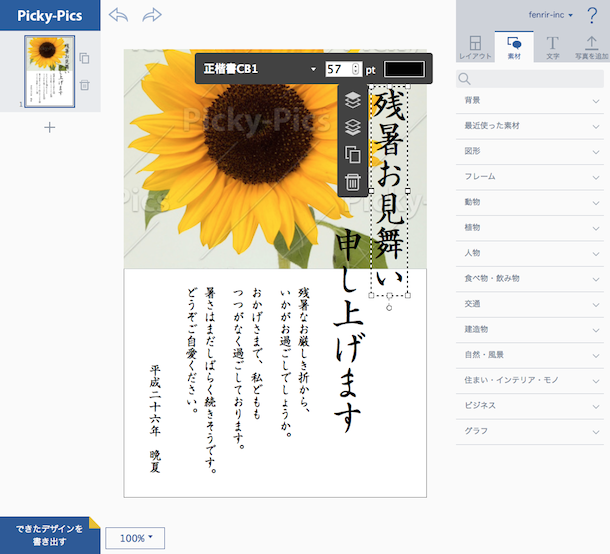Click できたデザインを書き出す export button

click(x=49, y=535)
